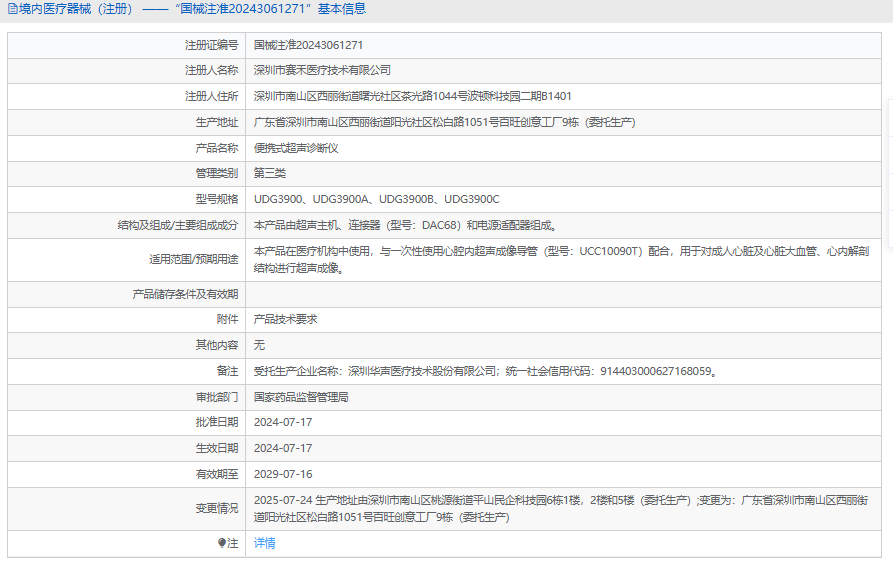Image resolution: width=893 pixels, height=562 pixels.
Task: Open the 详情 details link
Action: [x=264, y=543]
